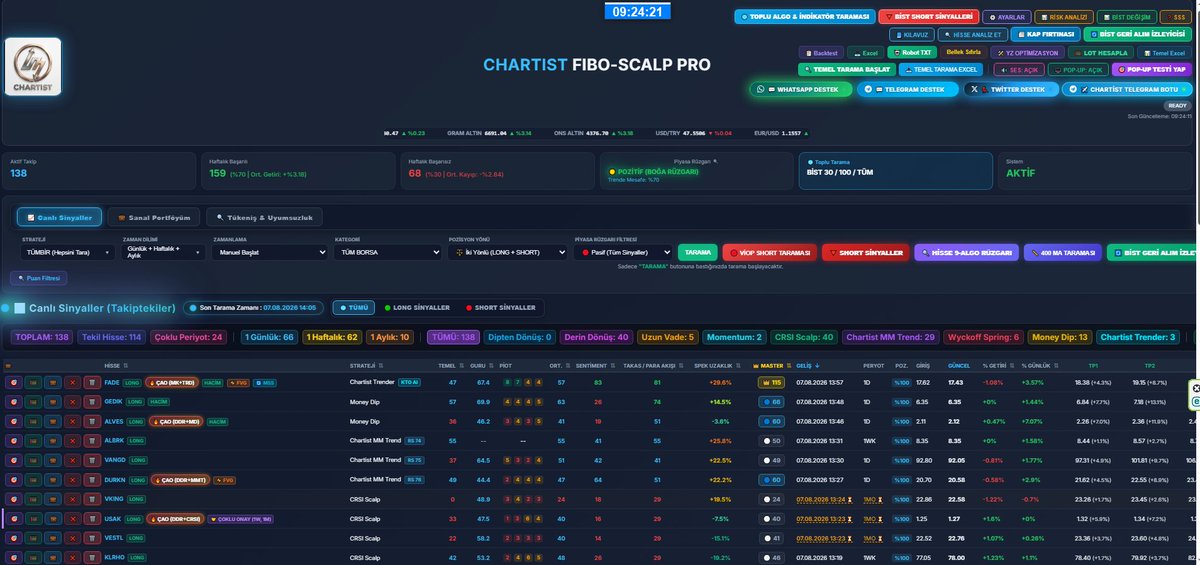Open Twitter Destek support

(1010, 89)
